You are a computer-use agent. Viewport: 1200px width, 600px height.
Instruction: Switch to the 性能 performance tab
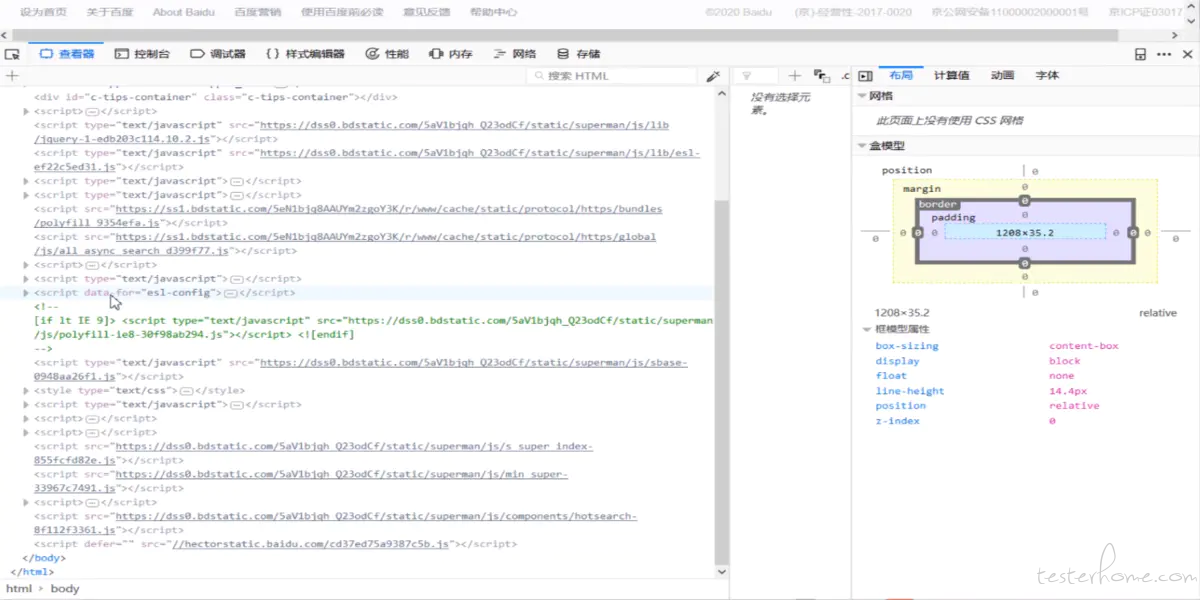[387, 54]
